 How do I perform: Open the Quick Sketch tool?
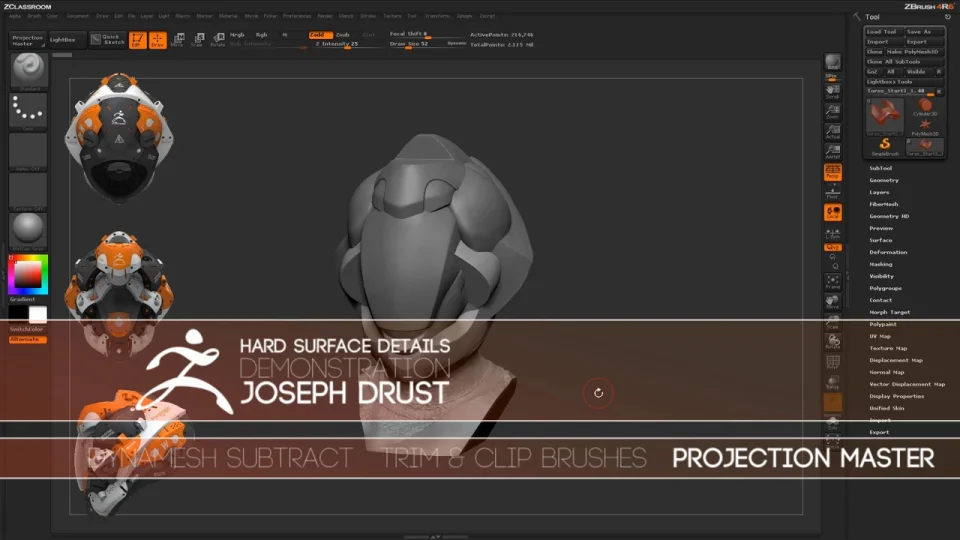[108, 40]
